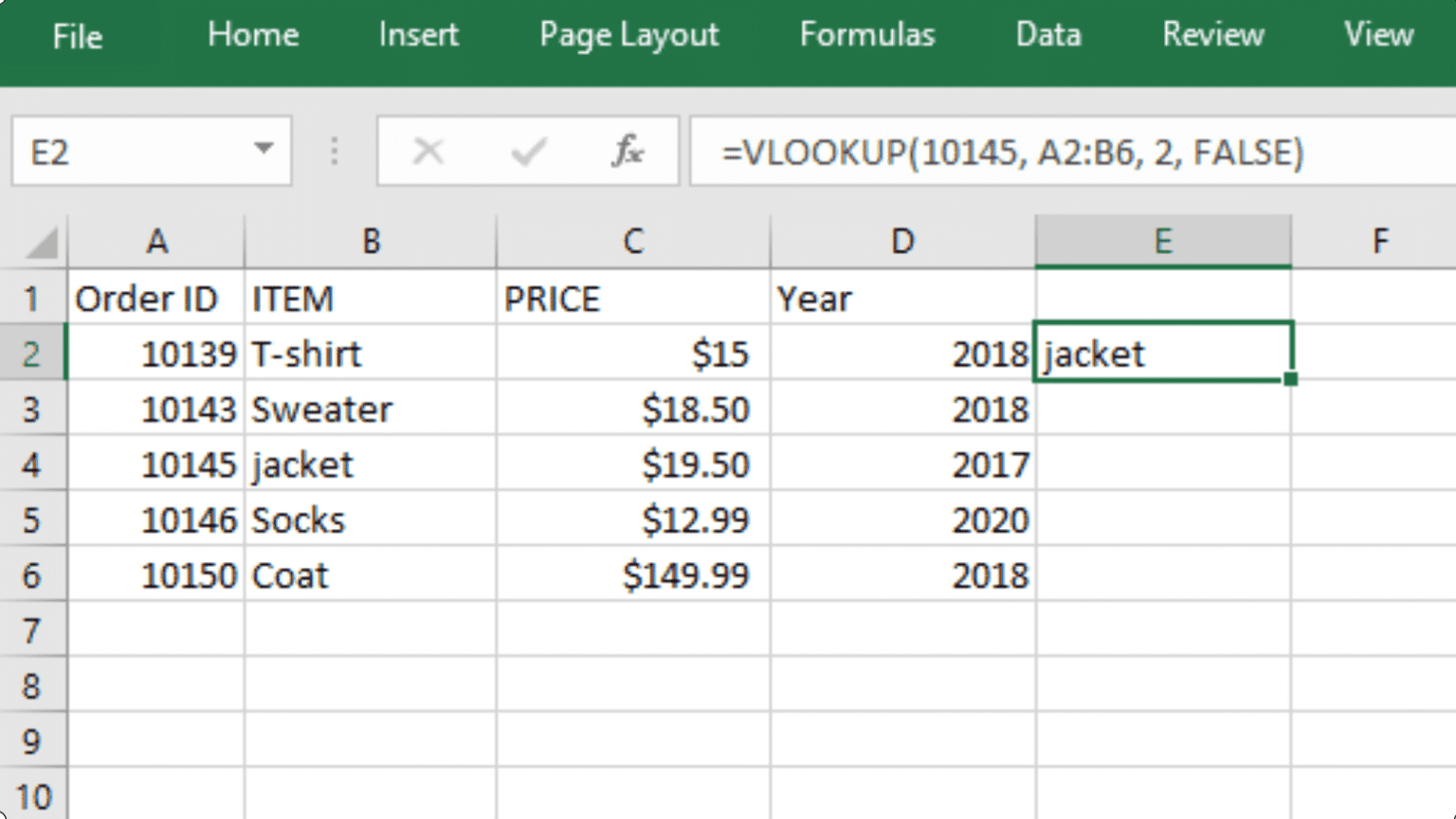
Task: Click the cell showing $149.99
Action: click(x=632, y=574)
